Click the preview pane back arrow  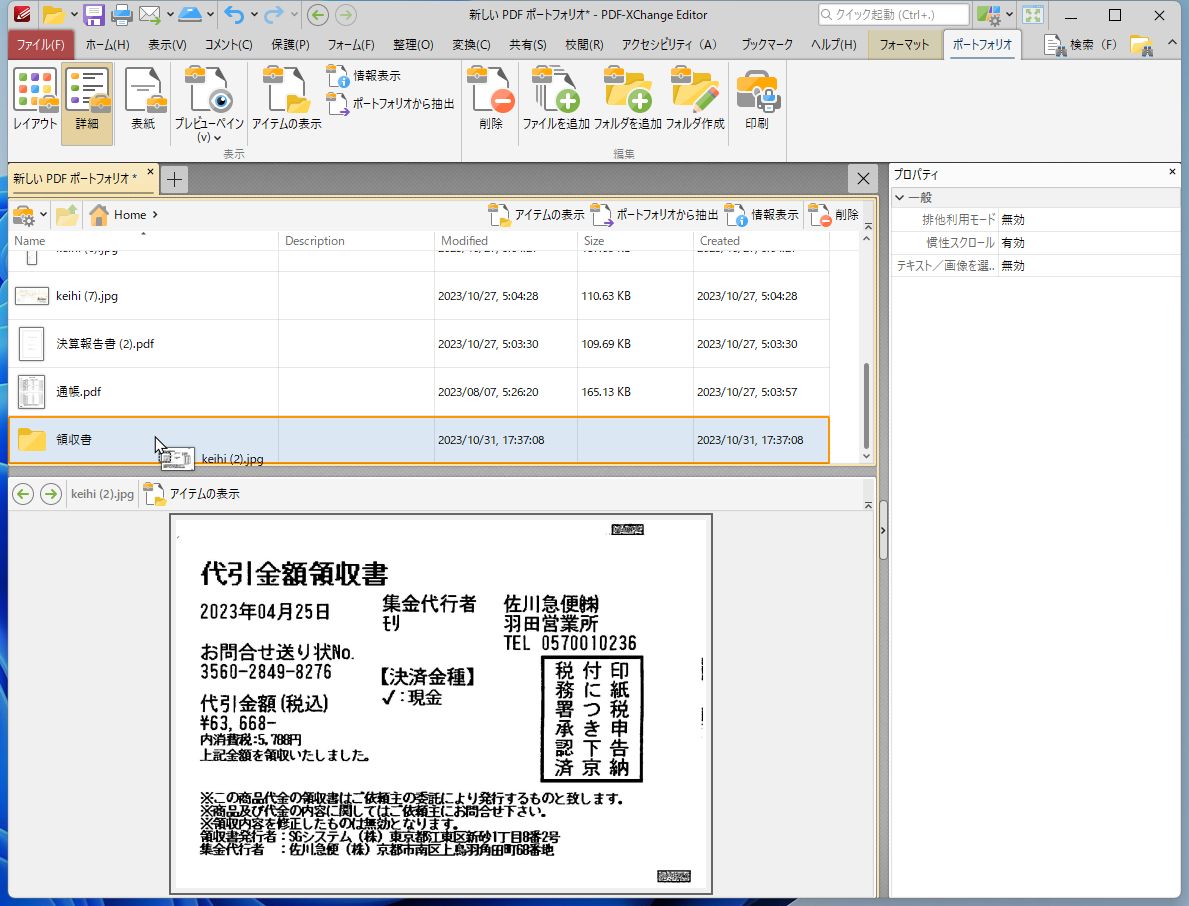[24, 494]
